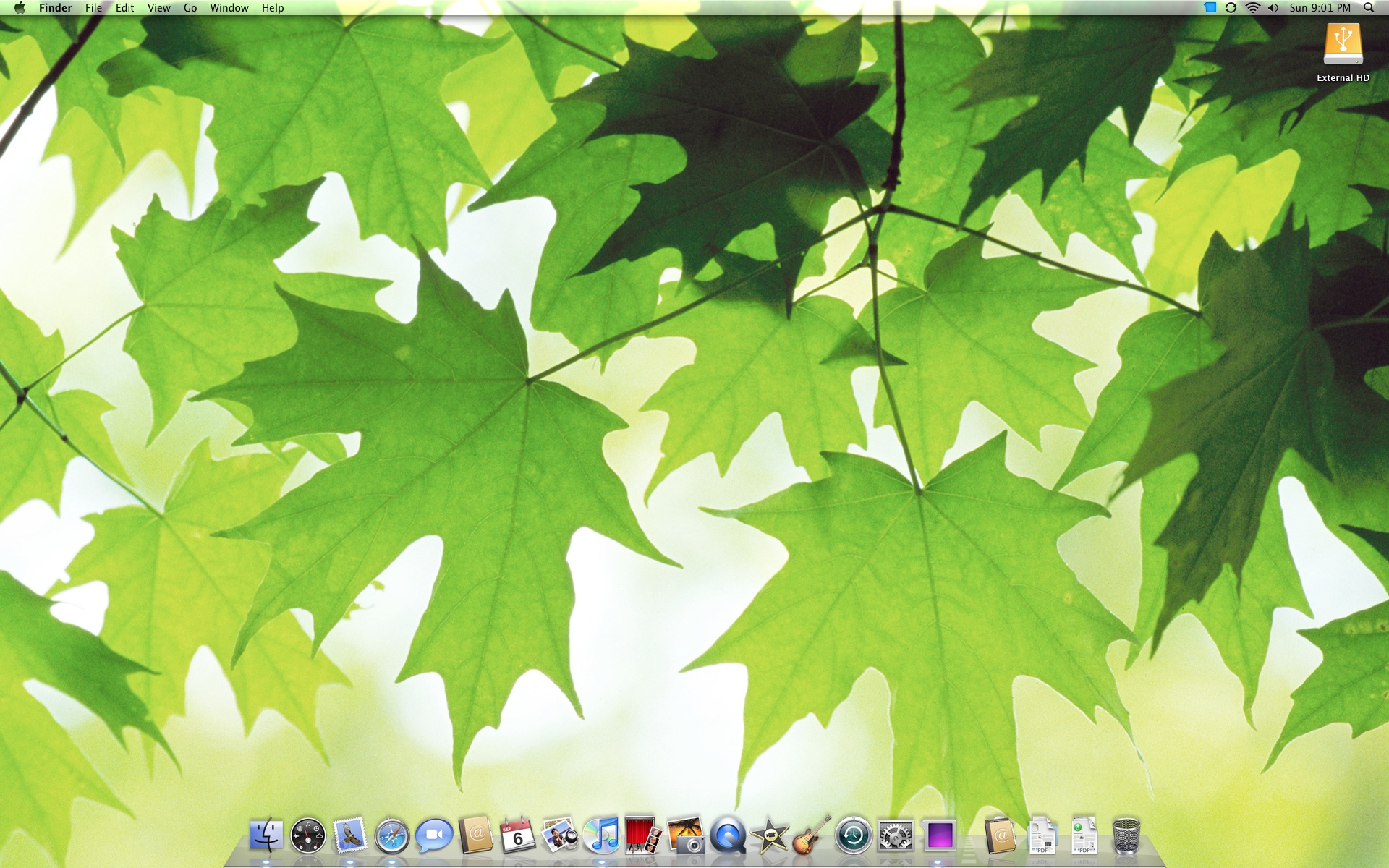The image size is (1389, 868).
Task: Open Address Book next to iChat
Action: point(476,835)
